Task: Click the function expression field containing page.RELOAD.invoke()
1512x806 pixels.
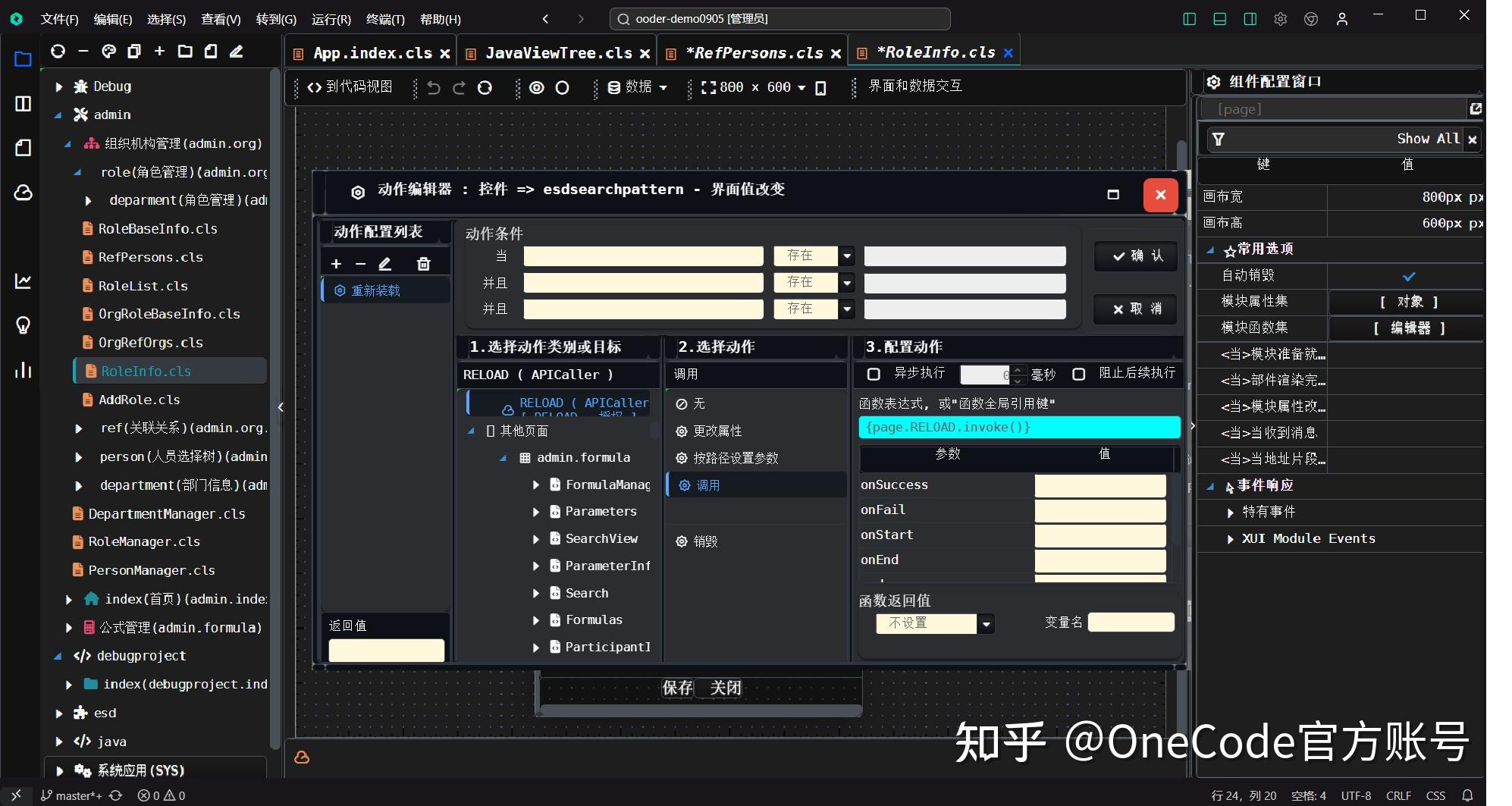Action: [x=1019, y=427]
